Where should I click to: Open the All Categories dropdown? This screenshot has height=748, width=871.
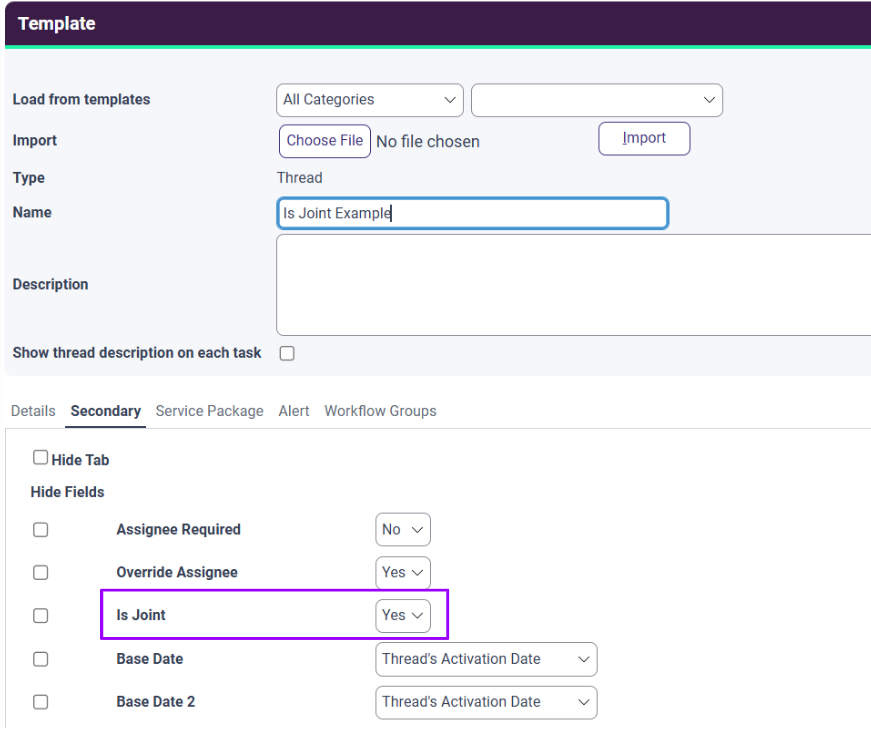coord(369,100)
